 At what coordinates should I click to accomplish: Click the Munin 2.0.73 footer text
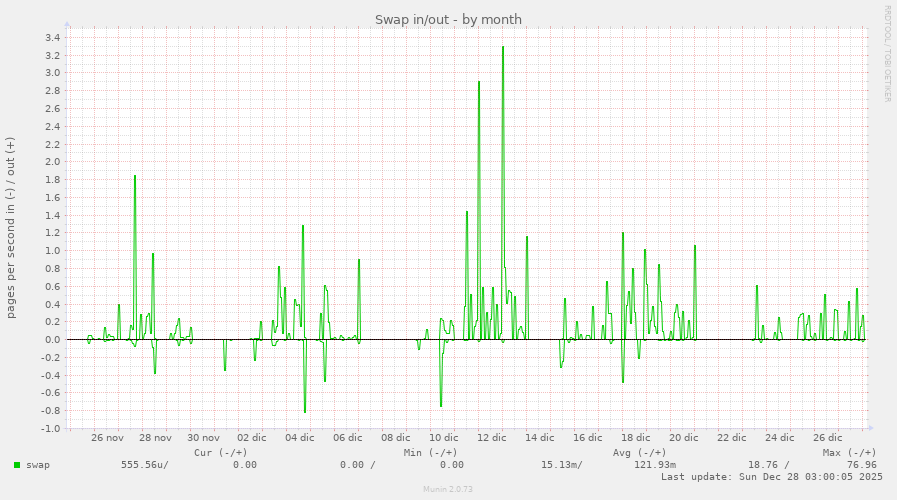[448, 490]
